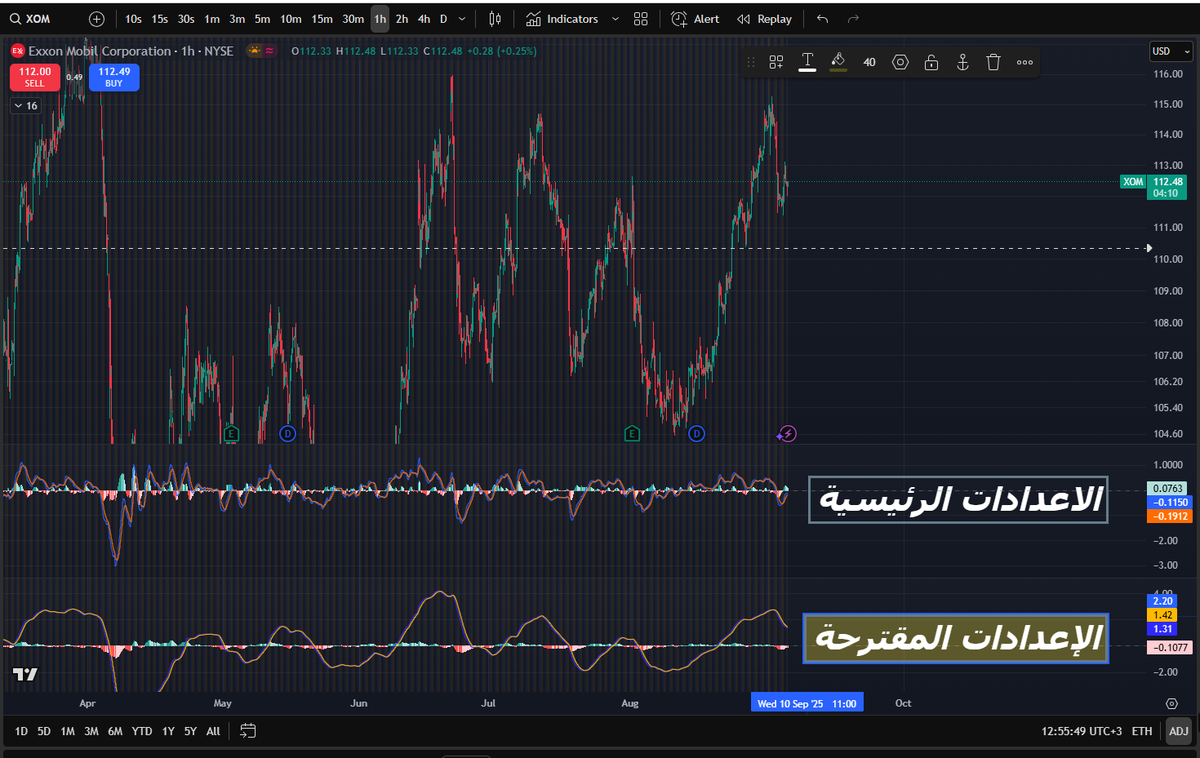Click the TradingView logo on the chart
The height and width of the screenshot is (758, 1200).
pos(25,674)
